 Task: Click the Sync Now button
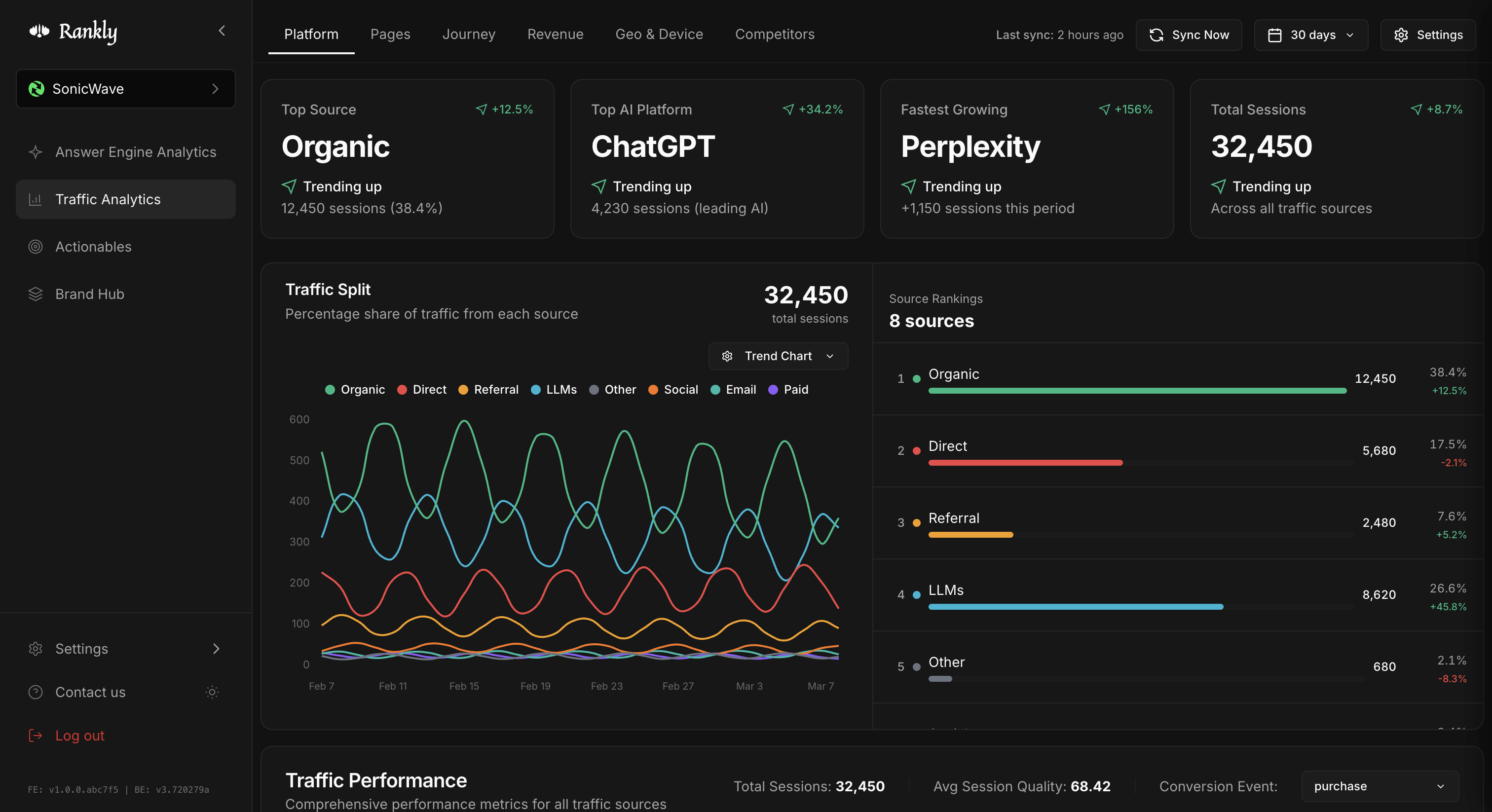coord(1189,35)
